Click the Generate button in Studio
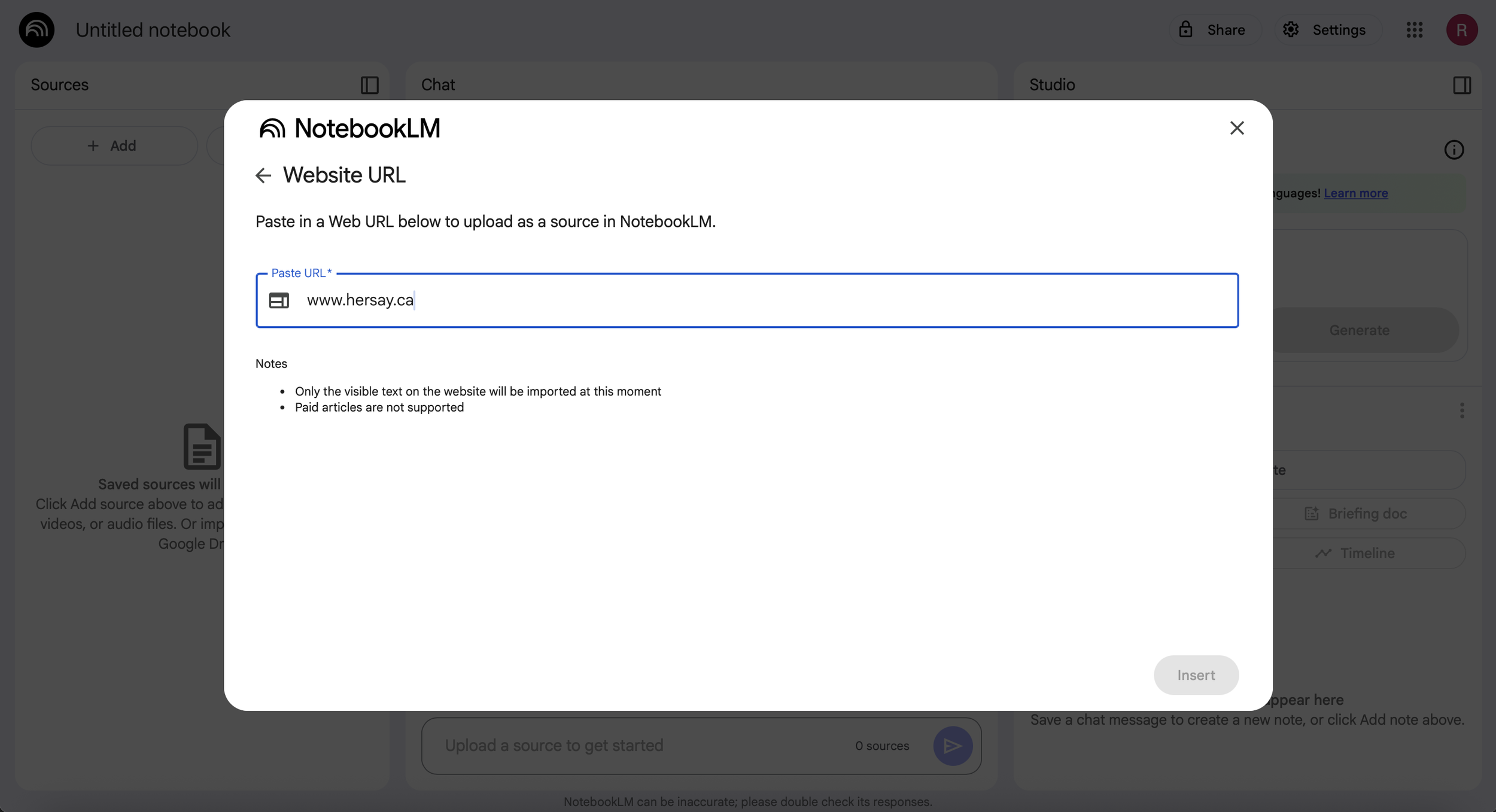Screen dimensions: 1496x812 1359,330
